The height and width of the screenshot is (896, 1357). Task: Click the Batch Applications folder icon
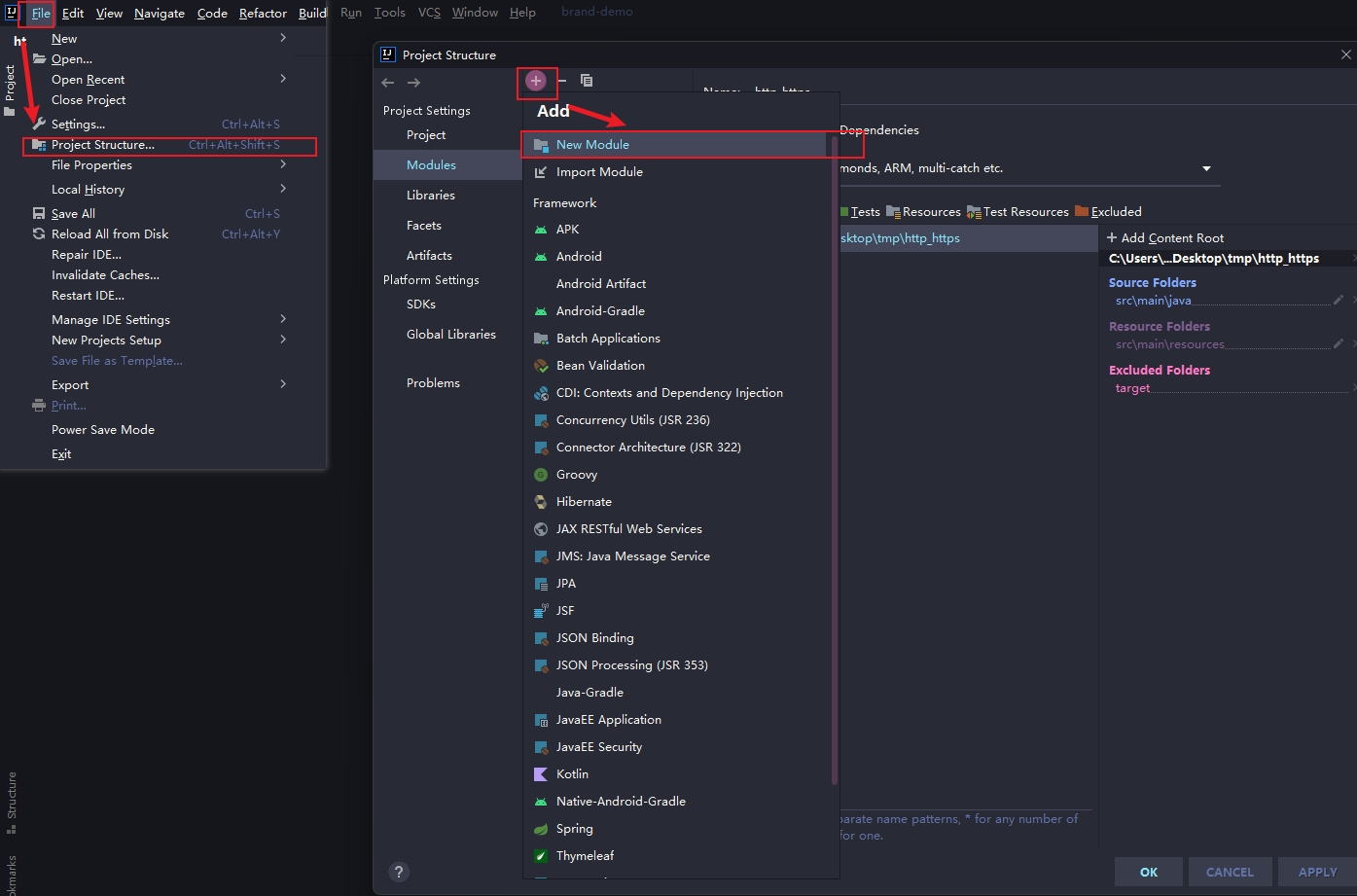[541, 339]
